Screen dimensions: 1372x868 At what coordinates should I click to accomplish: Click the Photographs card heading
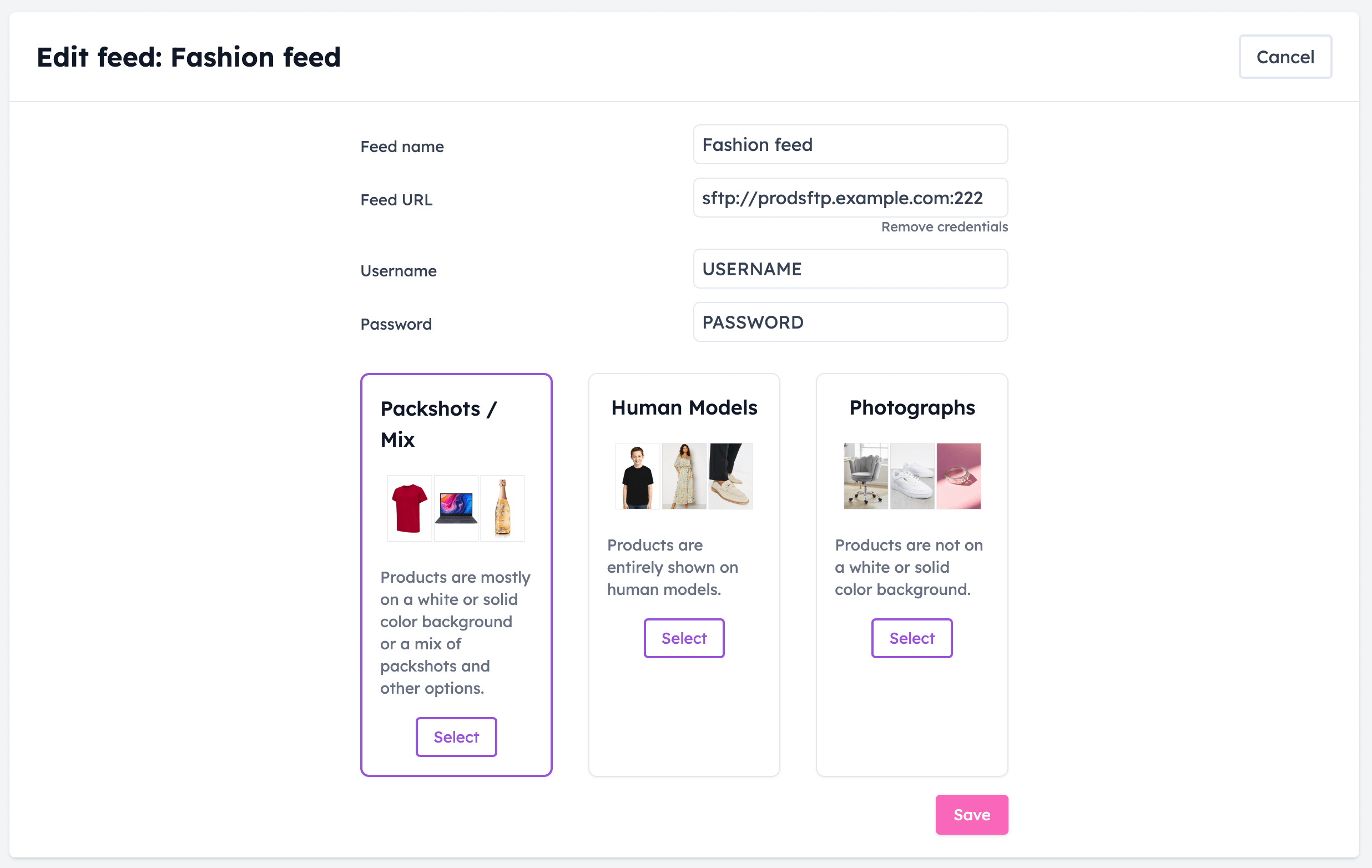tap(912, 408)
